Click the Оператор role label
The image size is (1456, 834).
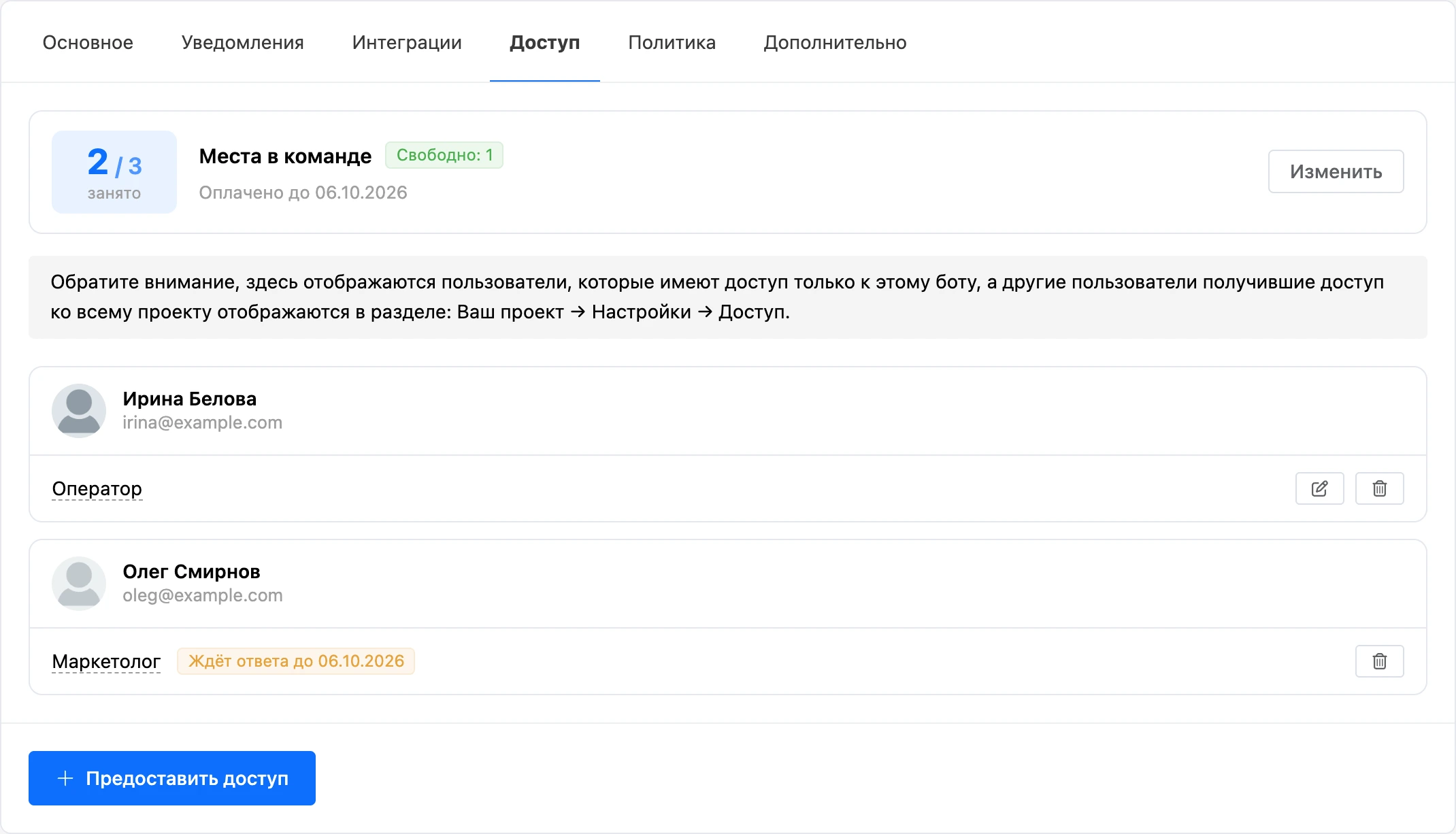[x=97, y=488]
